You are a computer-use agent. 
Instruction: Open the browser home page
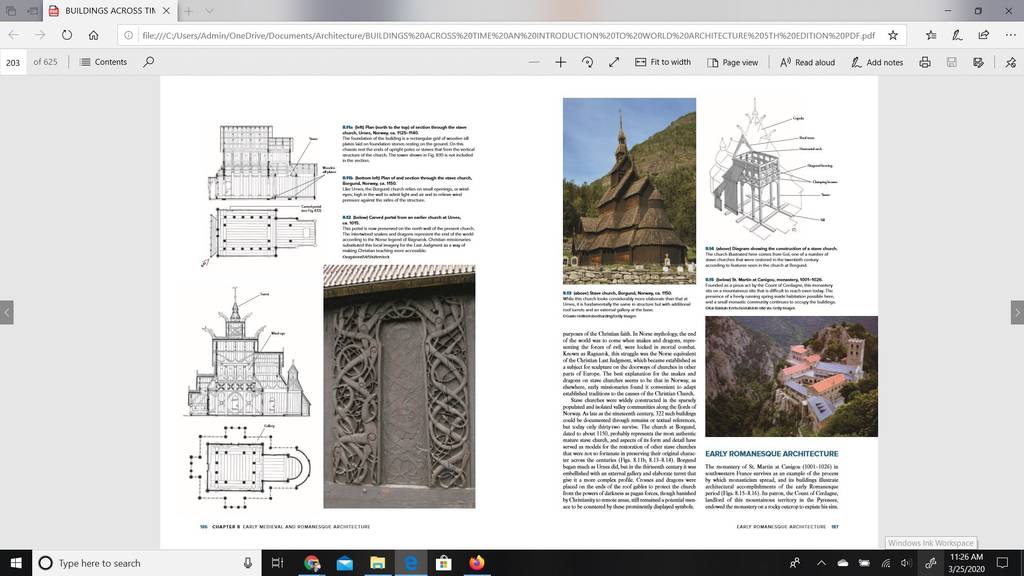93,35
